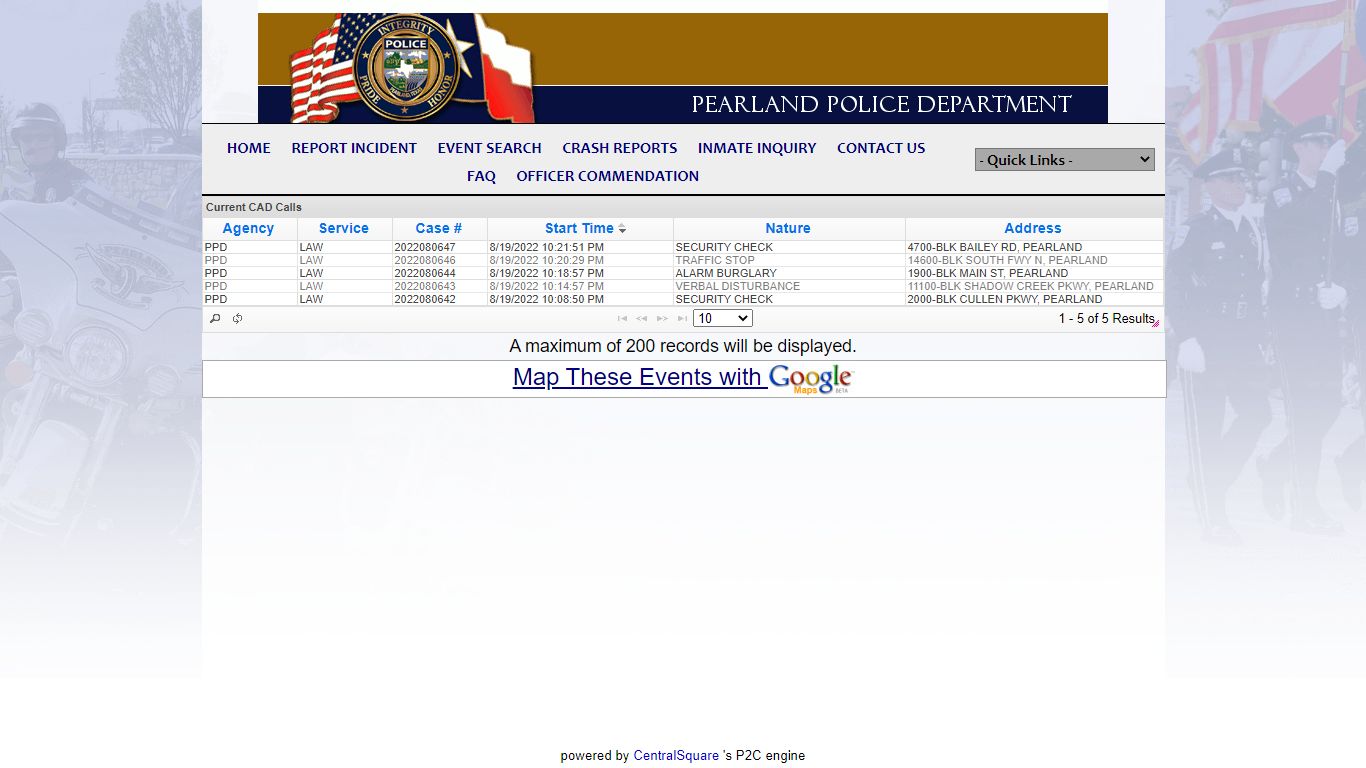Select case number 2022080644

tap(425, 273)
